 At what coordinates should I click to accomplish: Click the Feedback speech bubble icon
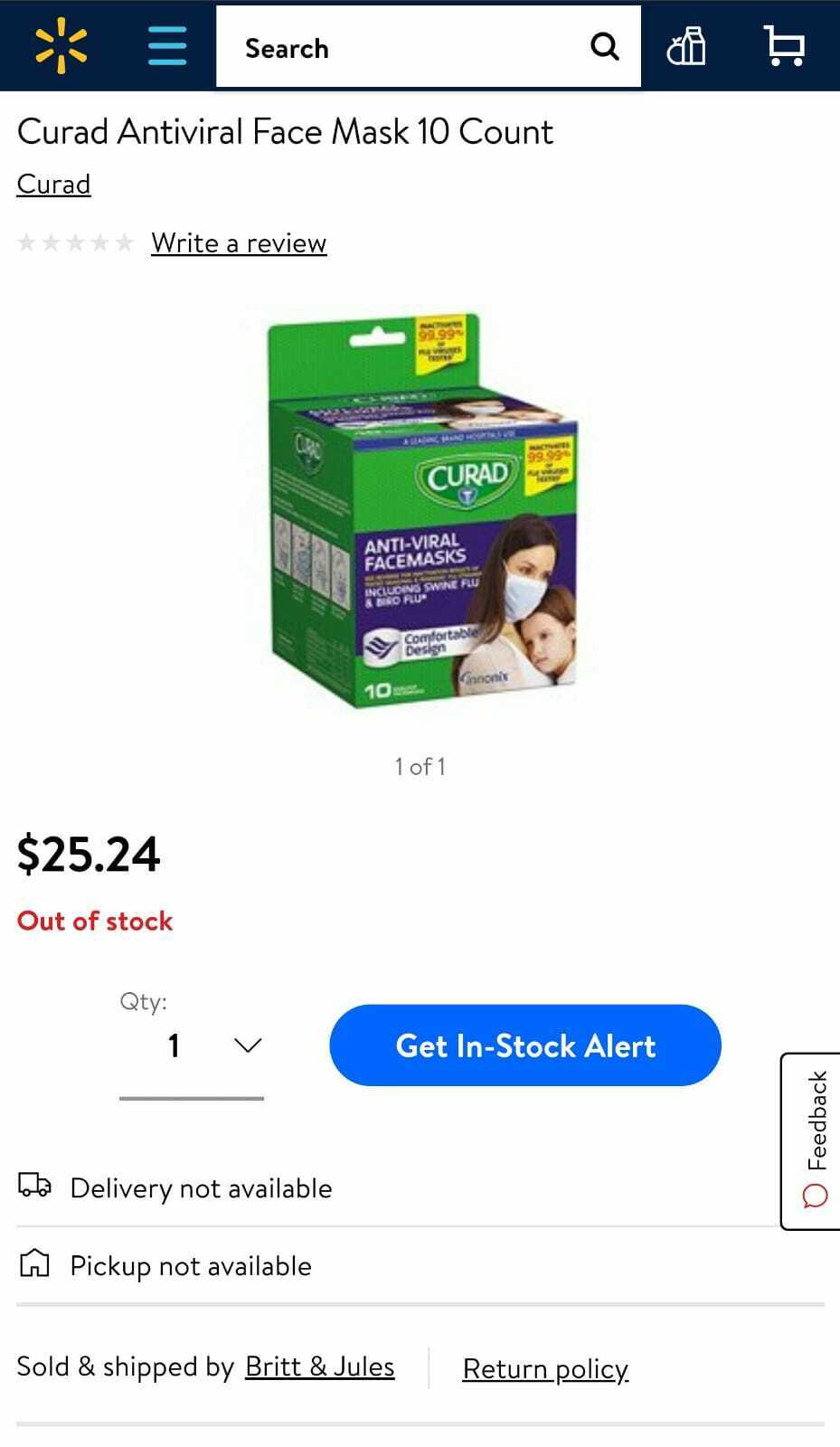[815, 1196]
